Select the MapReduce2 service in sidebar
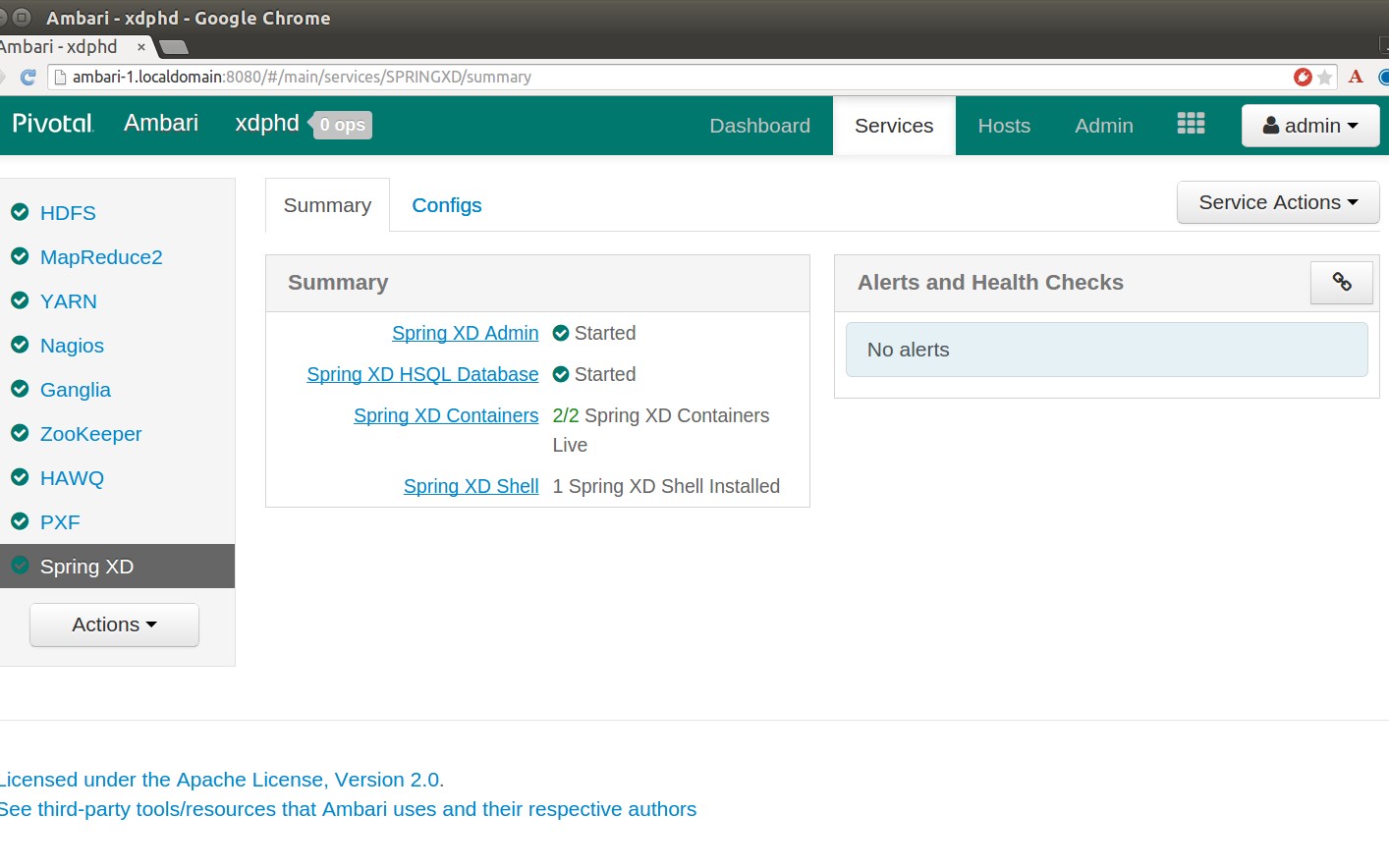The height and width of the screenshot is (868, 1389). tap(101, 257)
